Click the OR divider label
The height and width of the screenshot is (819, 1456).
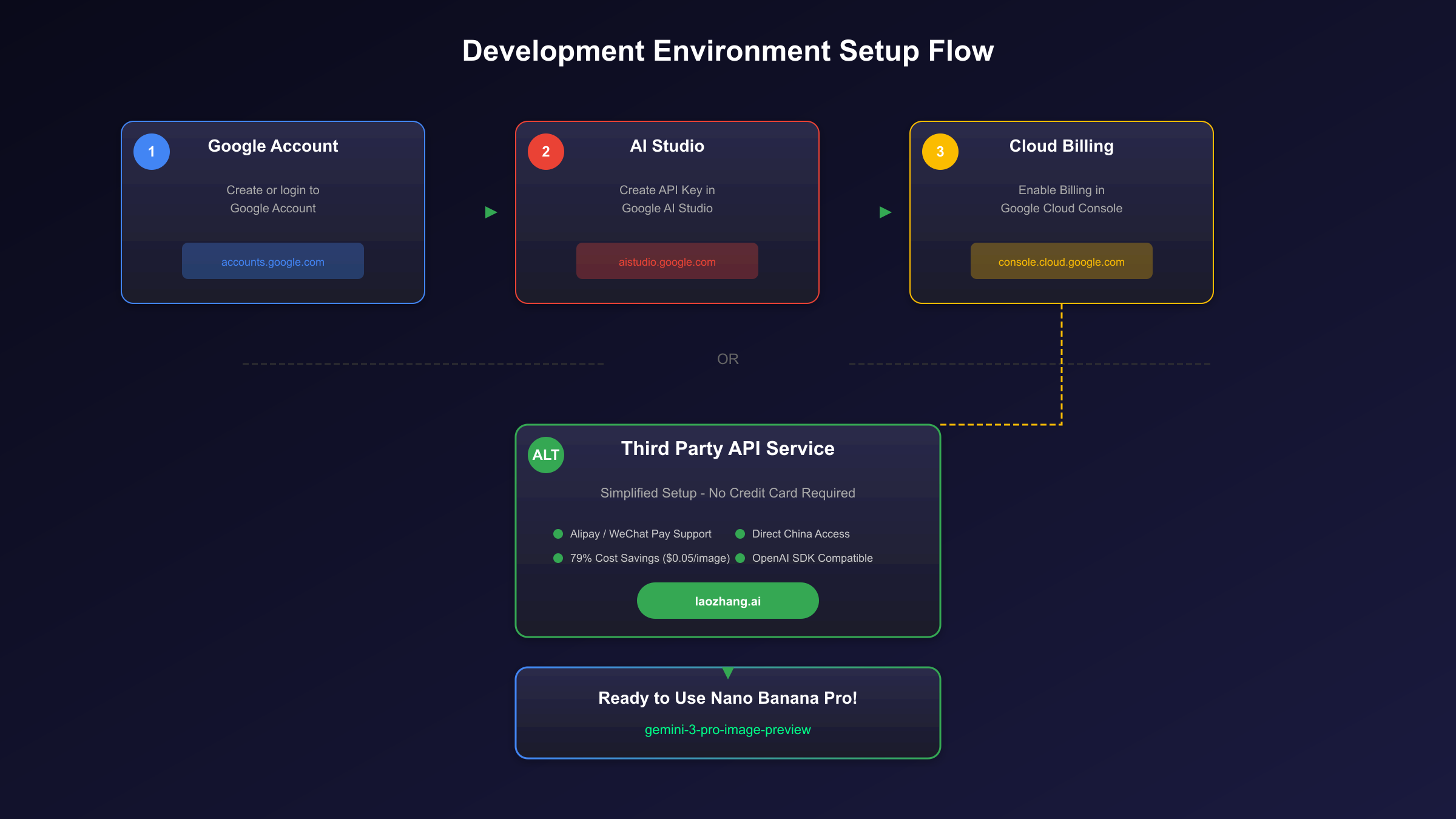pyautogui.click(x=728, y=359)
